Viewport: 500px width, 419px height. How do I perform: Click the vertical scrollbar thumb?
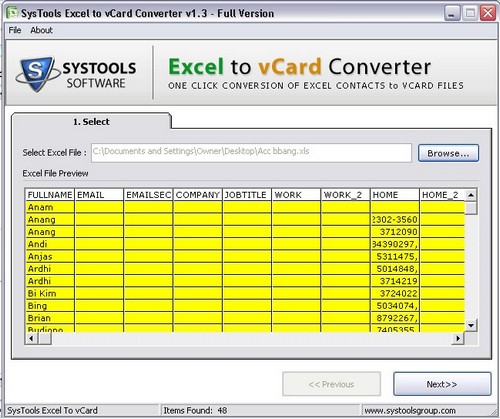point(471,208)
